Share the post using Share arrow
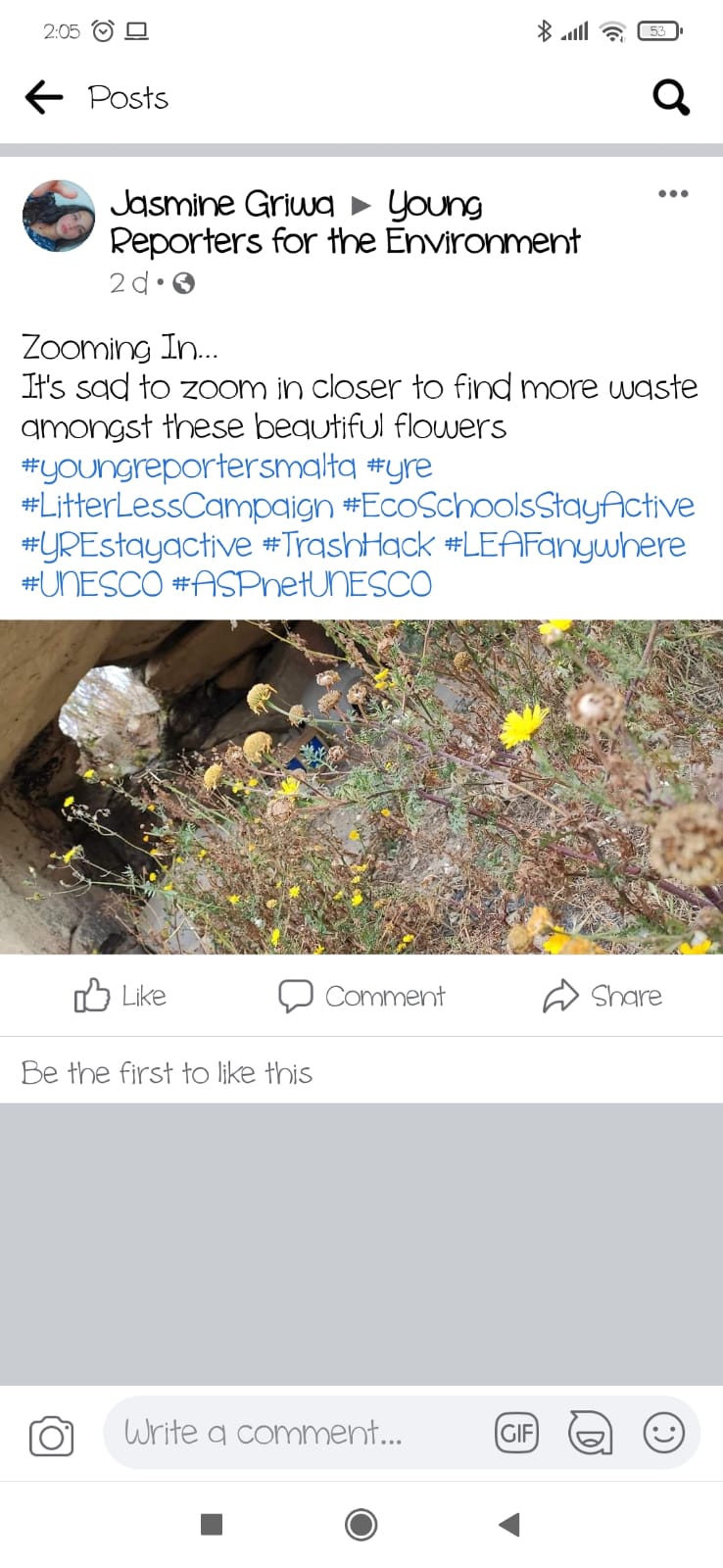Screen dimensions: 723x1568 pos(602,996)
